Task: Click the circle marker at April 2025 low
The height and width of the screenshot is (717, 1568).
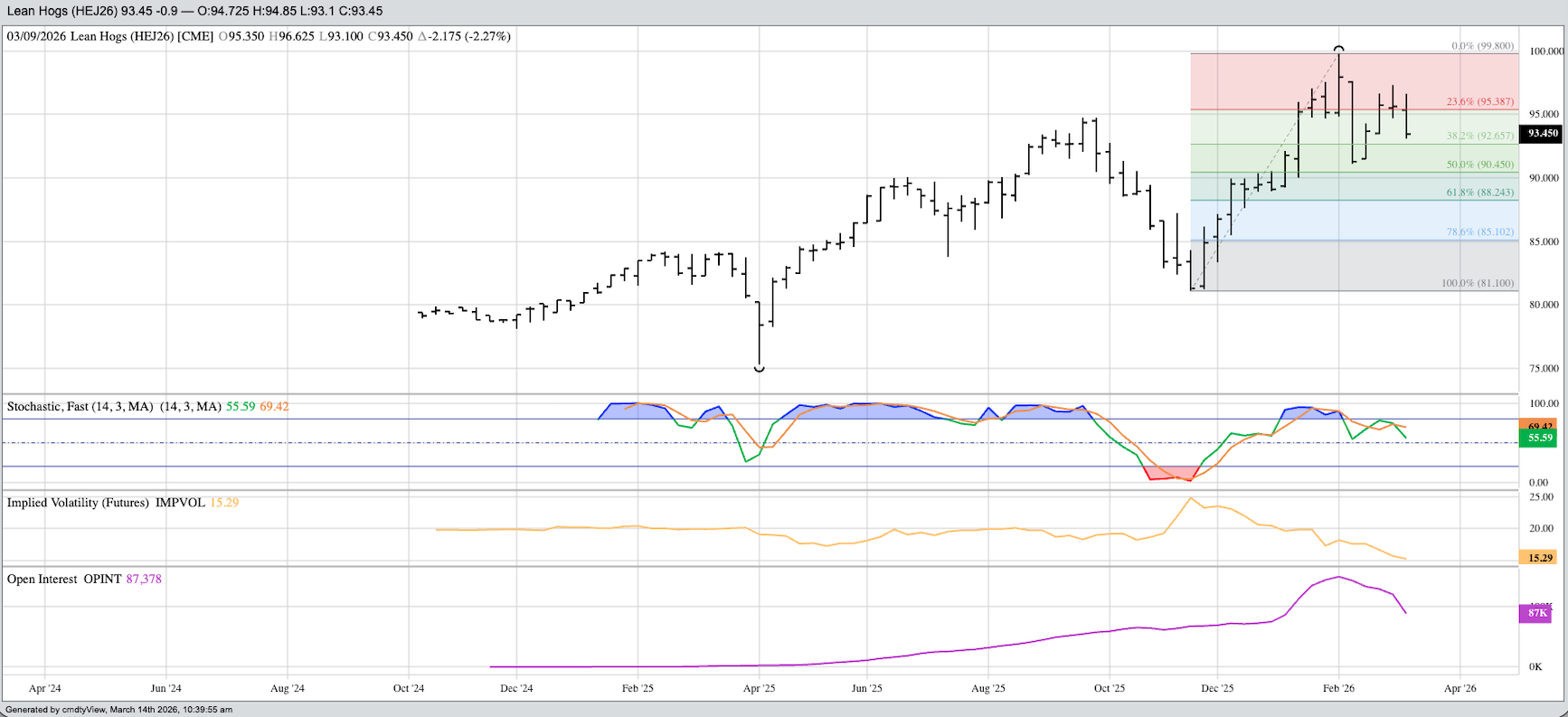Action: pyautogui.click(x=760, y=368)
